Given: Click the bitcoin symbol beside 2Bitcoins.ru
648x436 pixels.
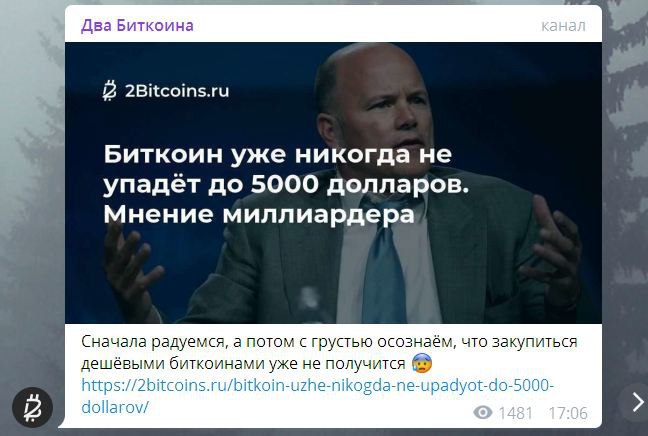Looking at the screenshot, I should pyautogui.click(x=110, y=91).
